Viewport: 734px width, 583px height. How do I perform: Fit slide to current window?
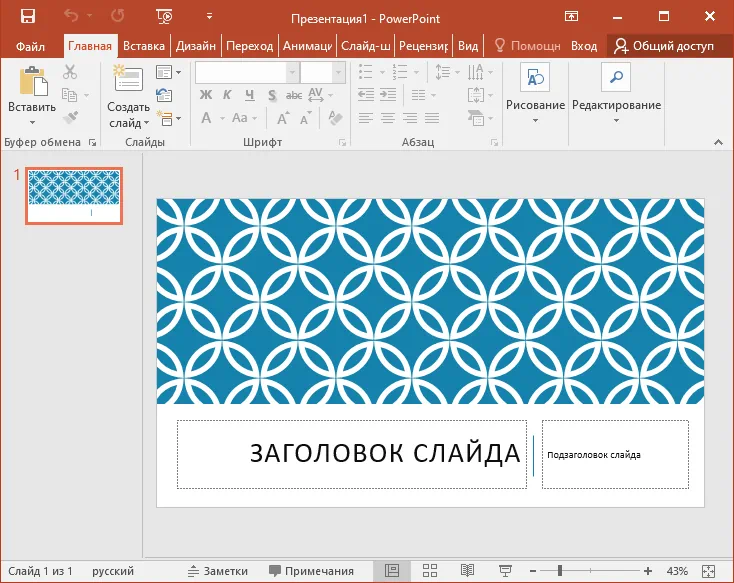coord(708,570)
